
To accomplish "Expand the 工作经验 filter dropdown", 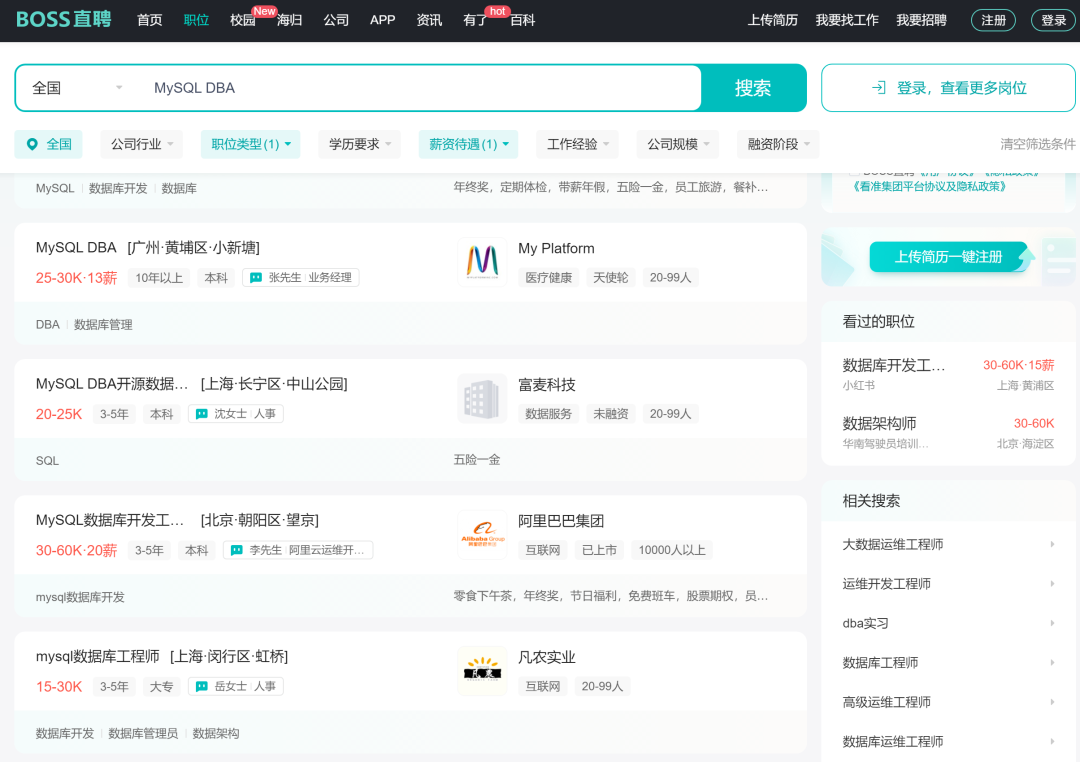I will [x=578, y=144].
